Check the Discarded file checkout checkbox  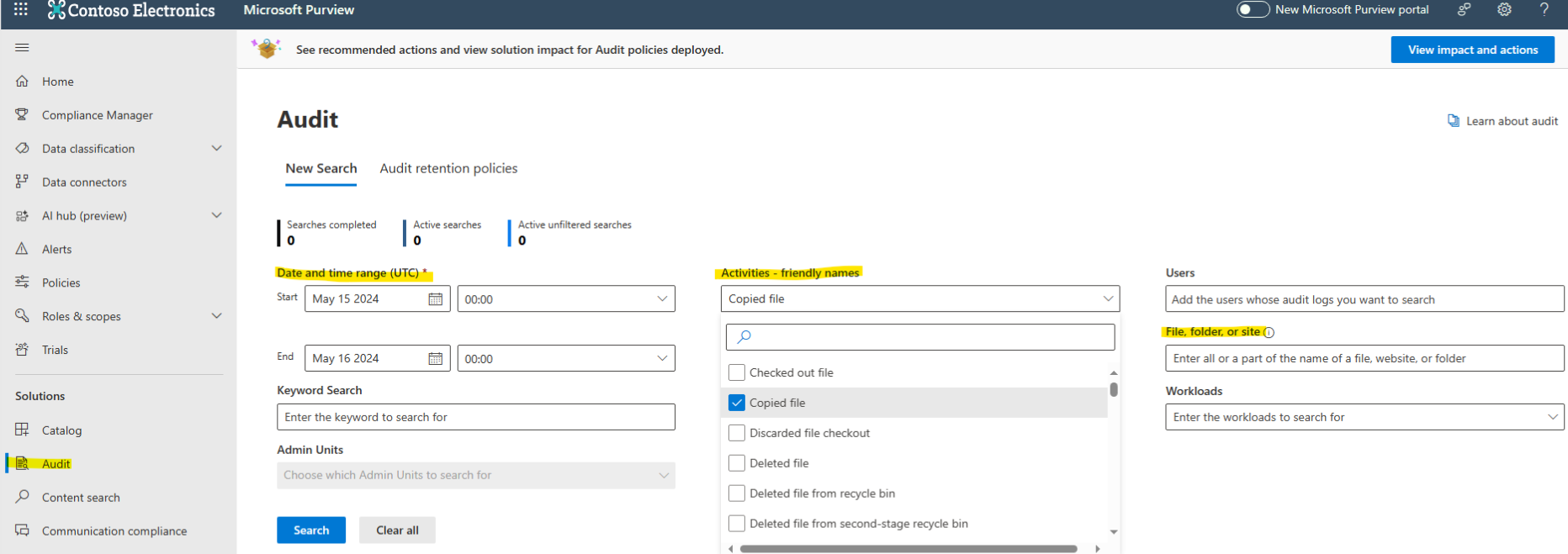737,433
